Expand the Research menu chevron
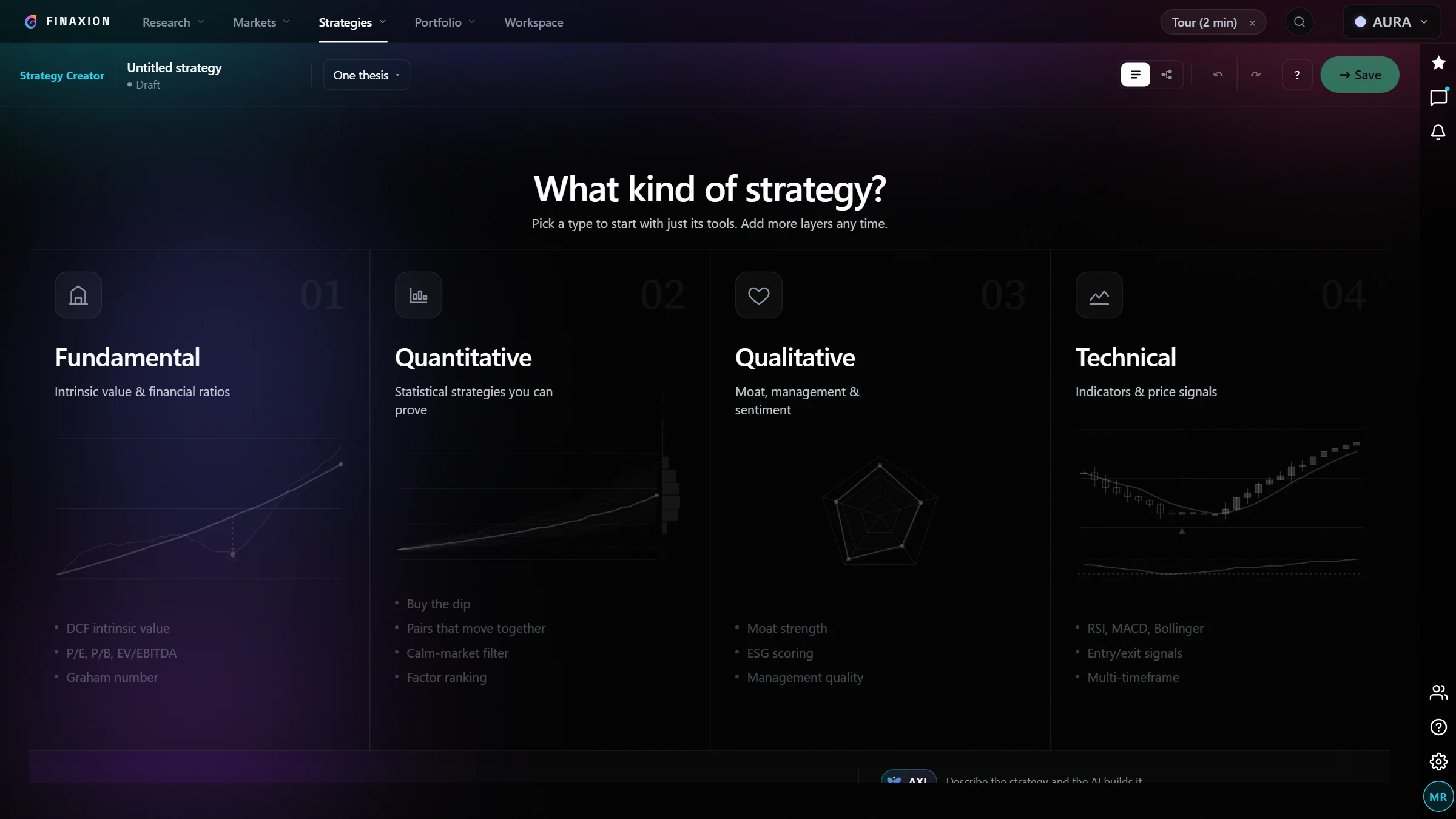 point(201,22)
